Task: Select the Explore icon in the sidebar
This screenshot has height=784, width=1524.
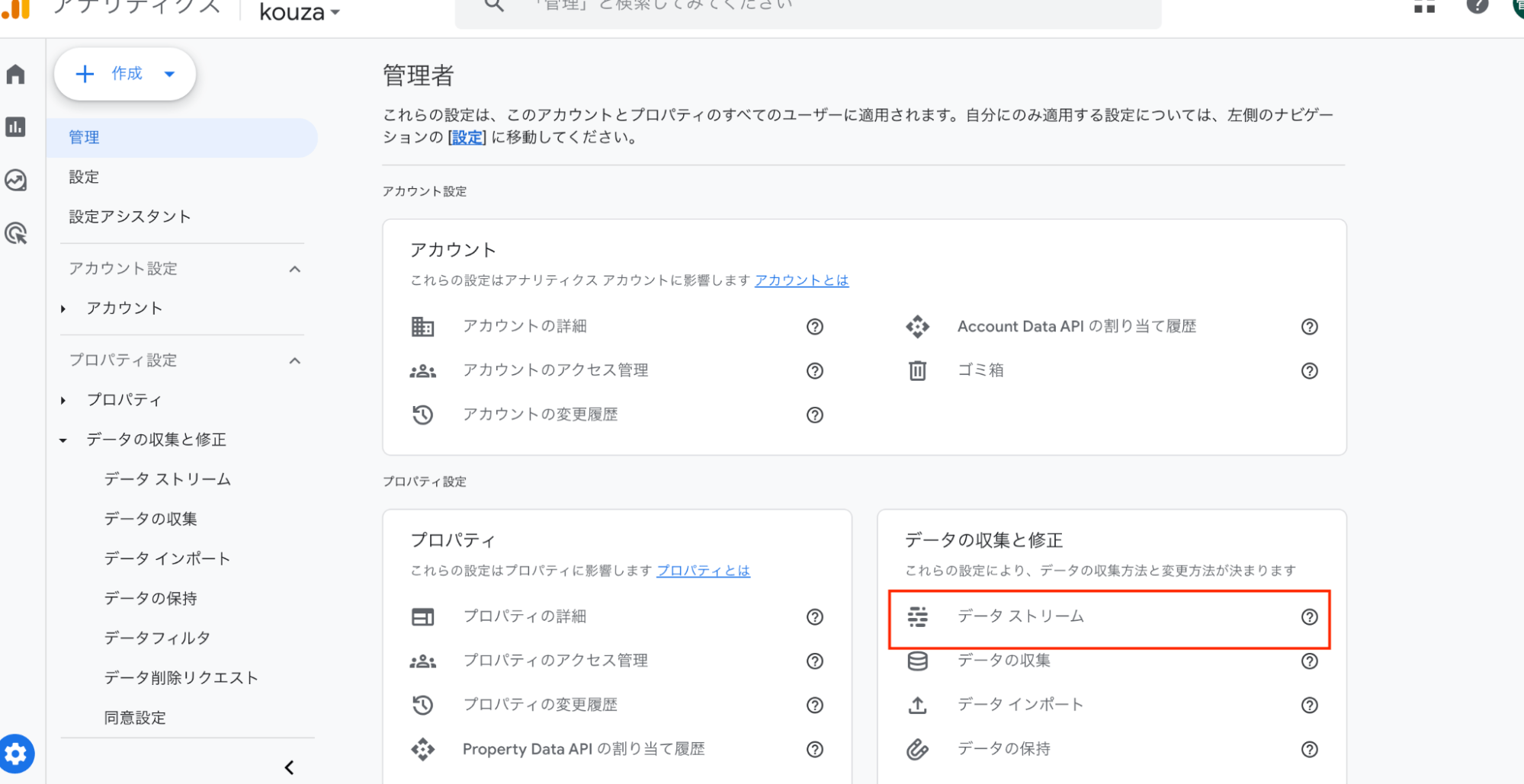Action: pyautogui.click(x=16, y=181)
